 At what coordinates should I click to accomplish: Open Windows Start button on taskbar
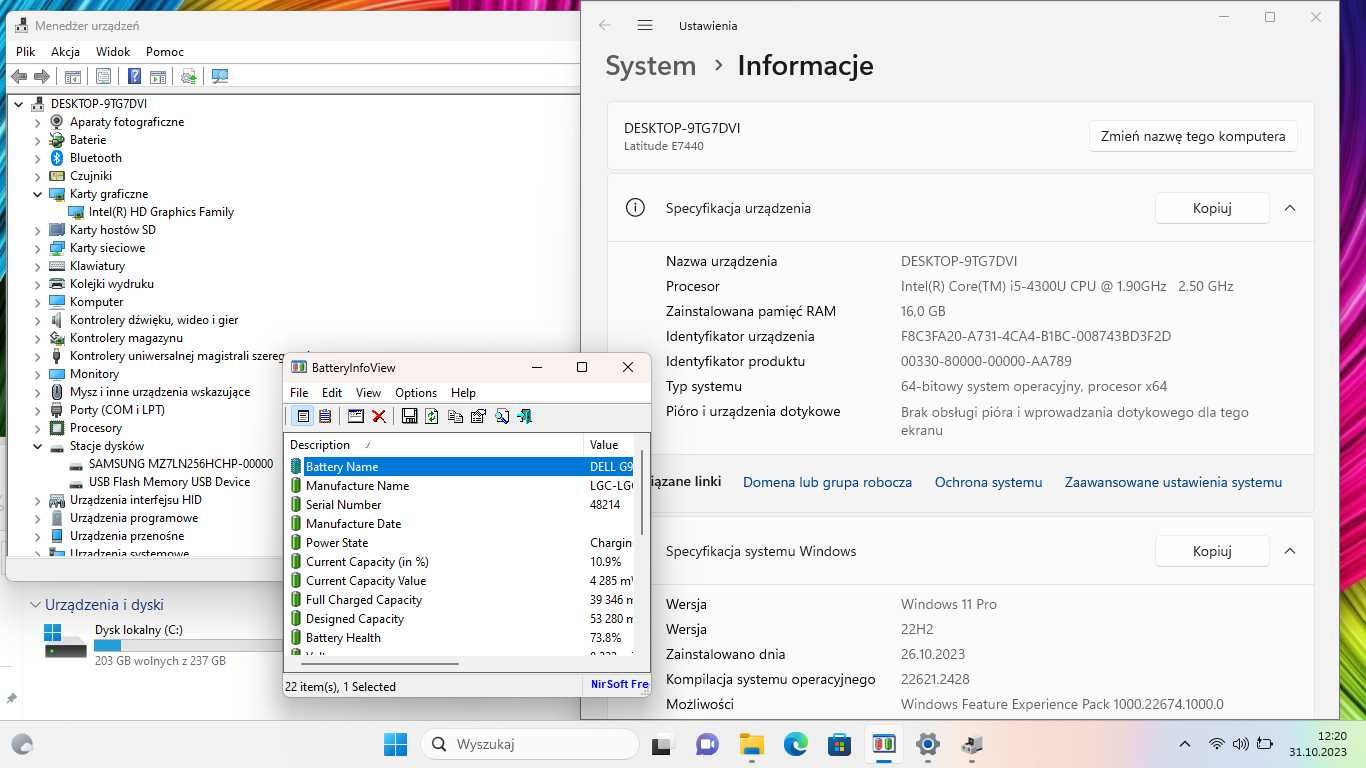pos(395,744)
